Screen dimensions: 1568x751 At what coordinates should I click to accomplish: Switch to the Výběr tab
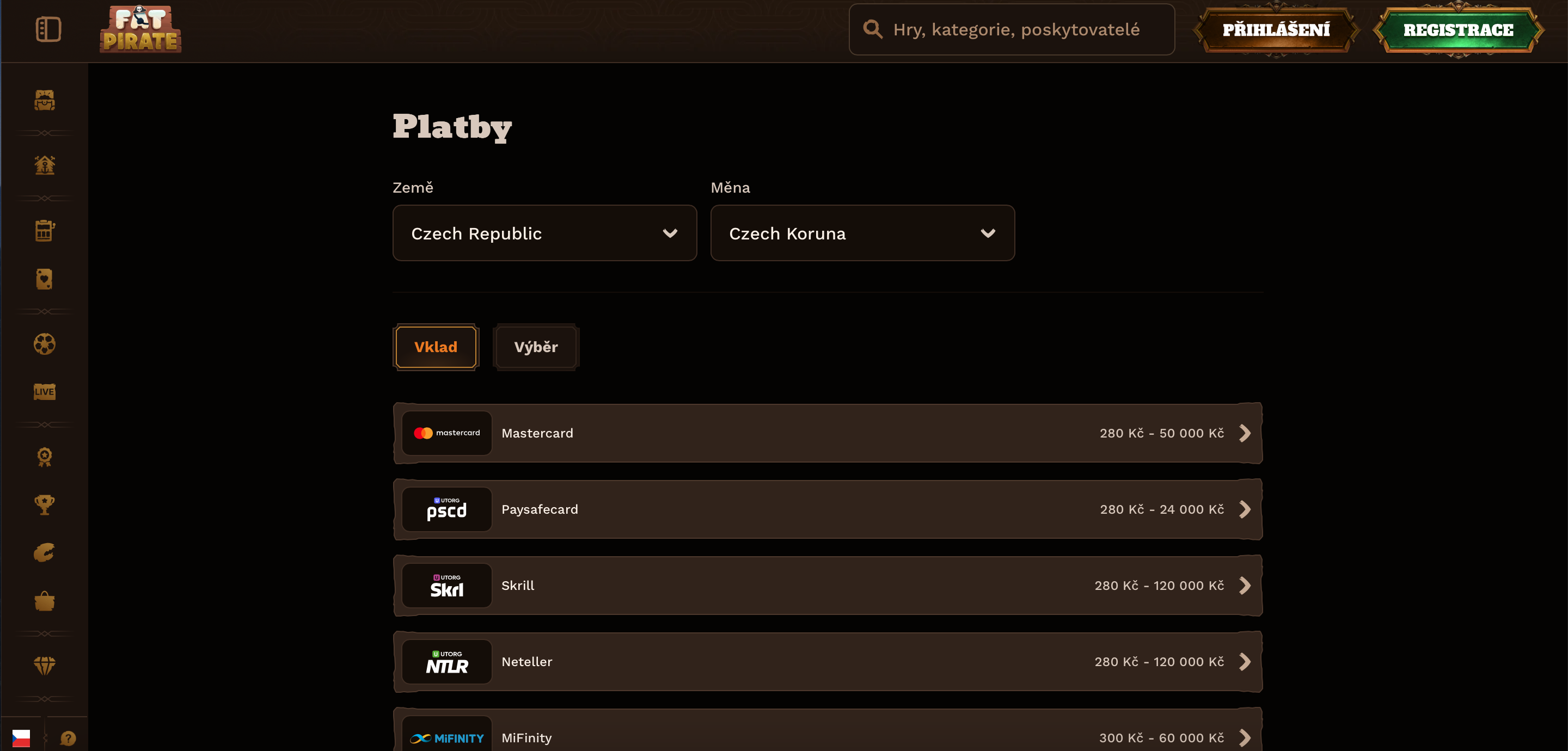[536, 347]
